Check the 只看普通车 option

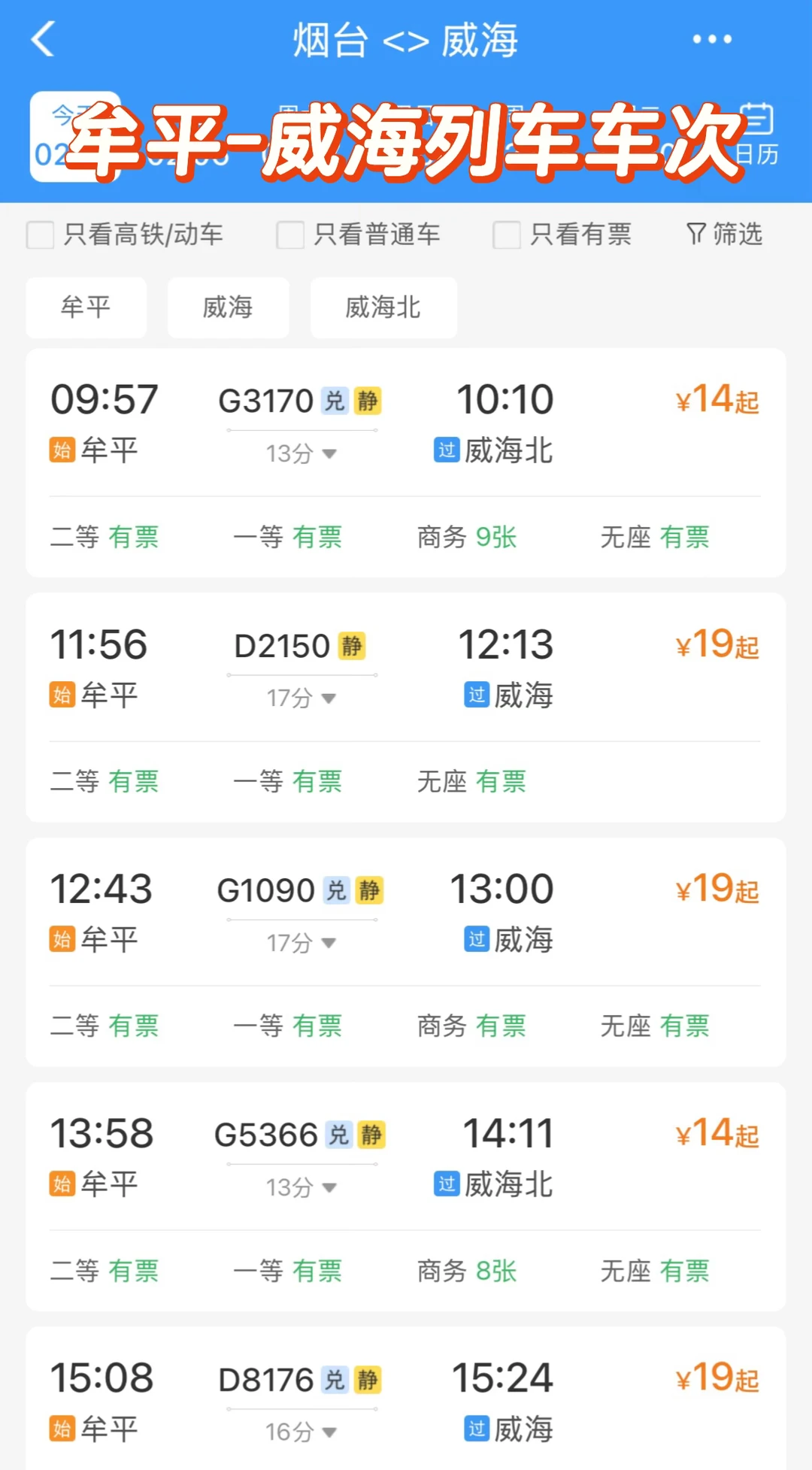(x=290, y=235)
